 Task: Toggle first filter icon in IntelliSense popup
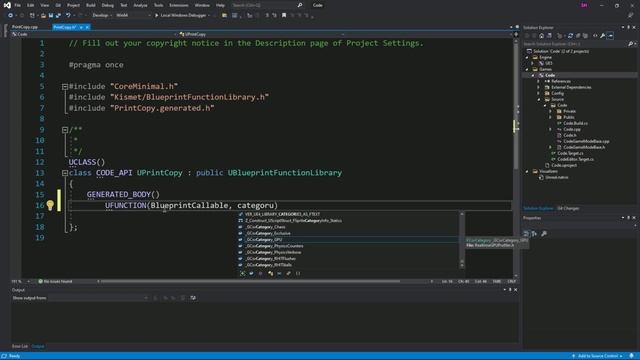(242, 273)
